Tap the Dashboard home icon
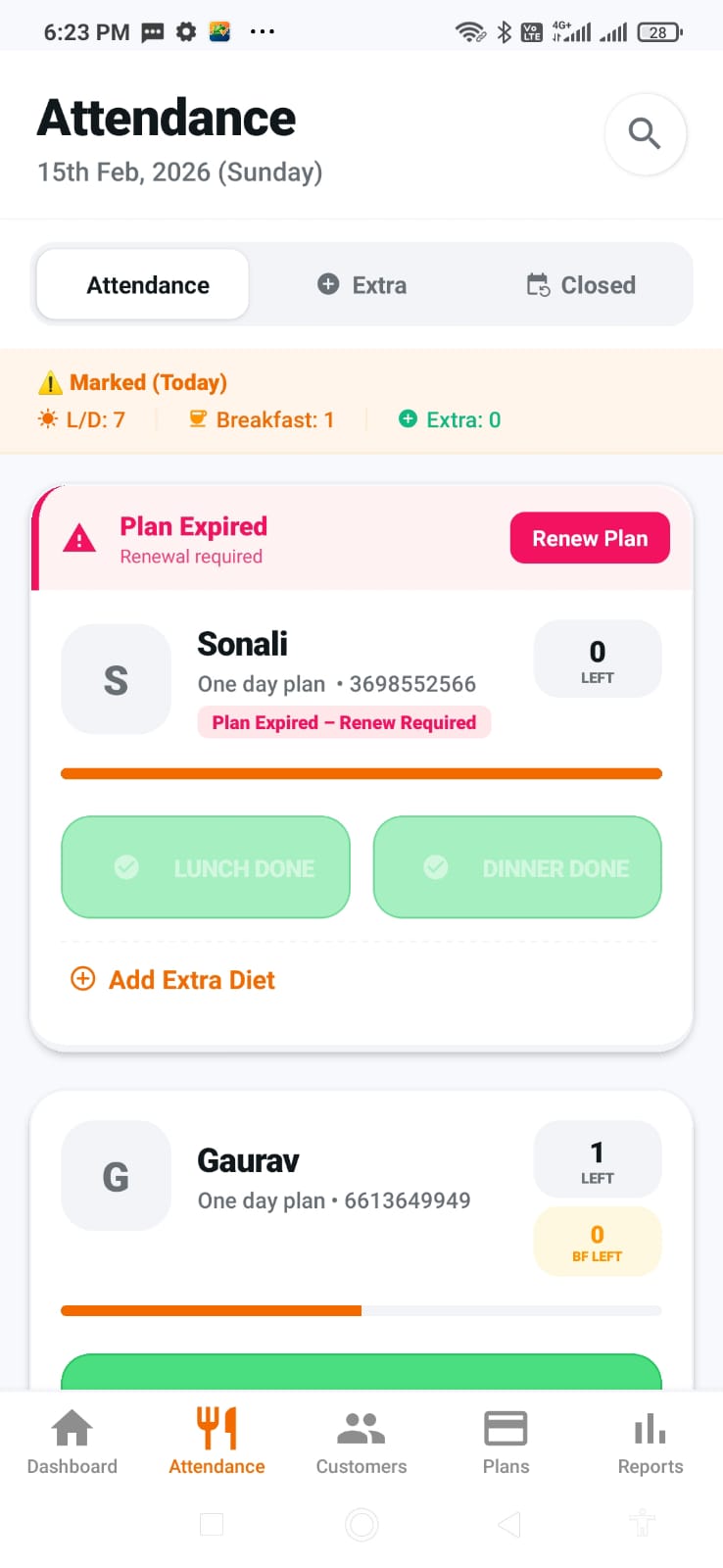The image size is (723, 1568). click(72, 1429)
